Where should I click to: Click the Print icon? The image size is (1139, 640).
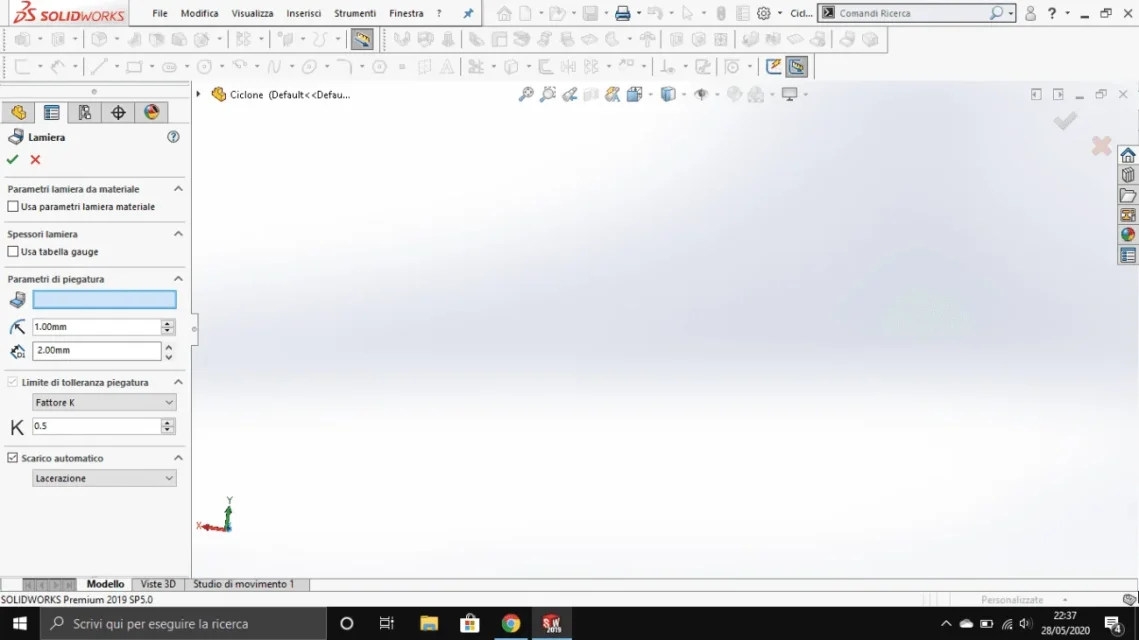(623, 13)
